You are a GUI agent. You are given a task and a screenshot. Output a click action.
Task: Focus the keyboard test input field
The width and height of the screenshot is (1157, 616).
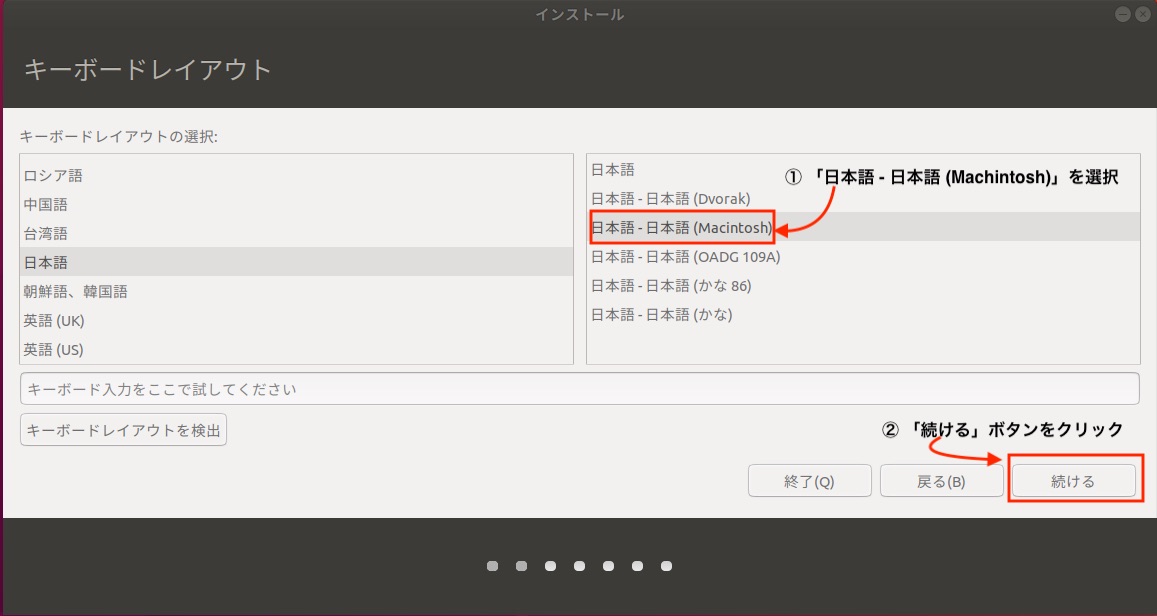click(580, 389)
